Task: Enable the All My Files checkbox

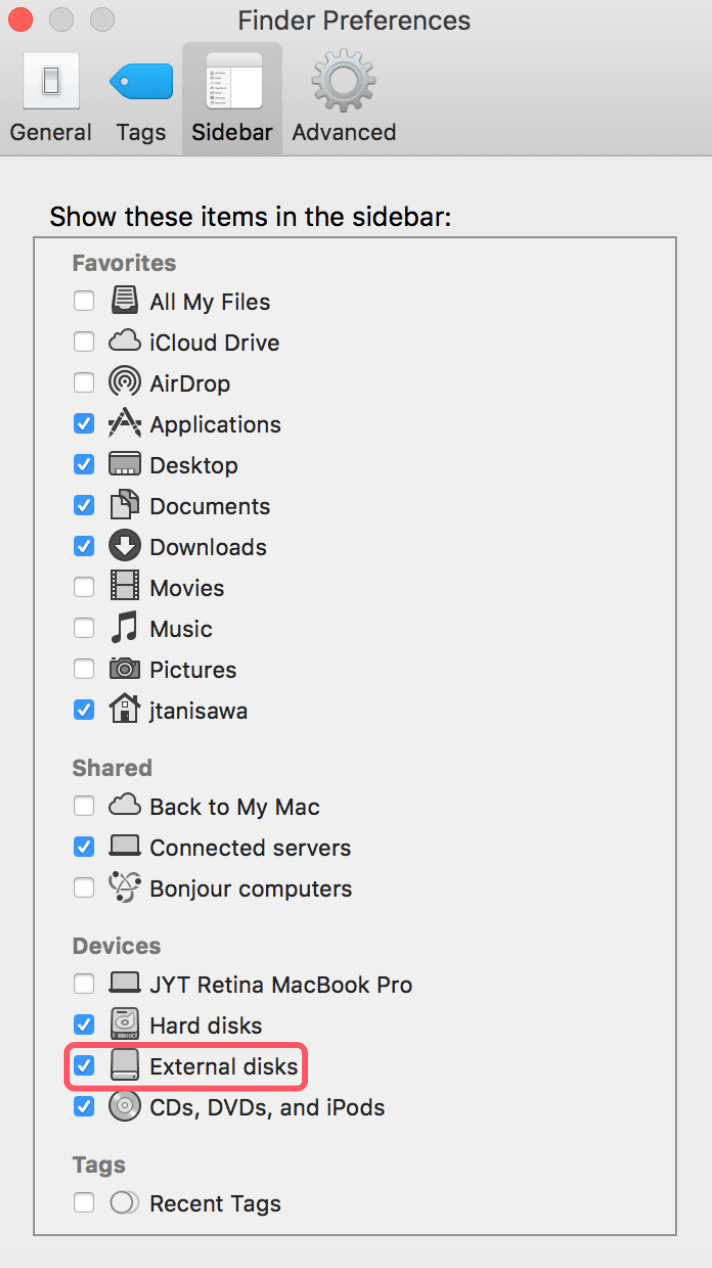Action: click(84, 300)
